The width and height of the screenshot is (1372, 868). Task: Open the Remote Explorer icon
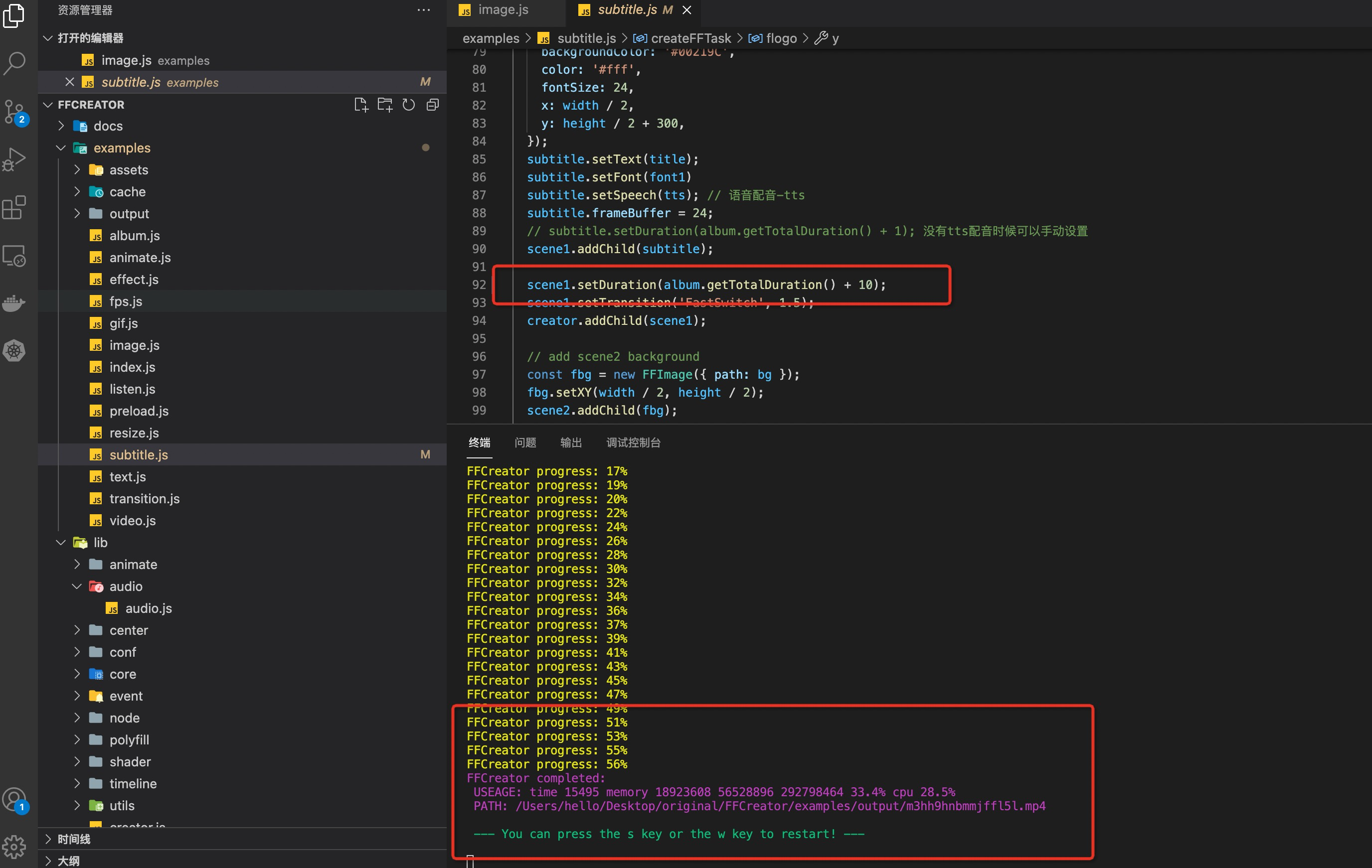pyautogui.click(x=14, y=256)
